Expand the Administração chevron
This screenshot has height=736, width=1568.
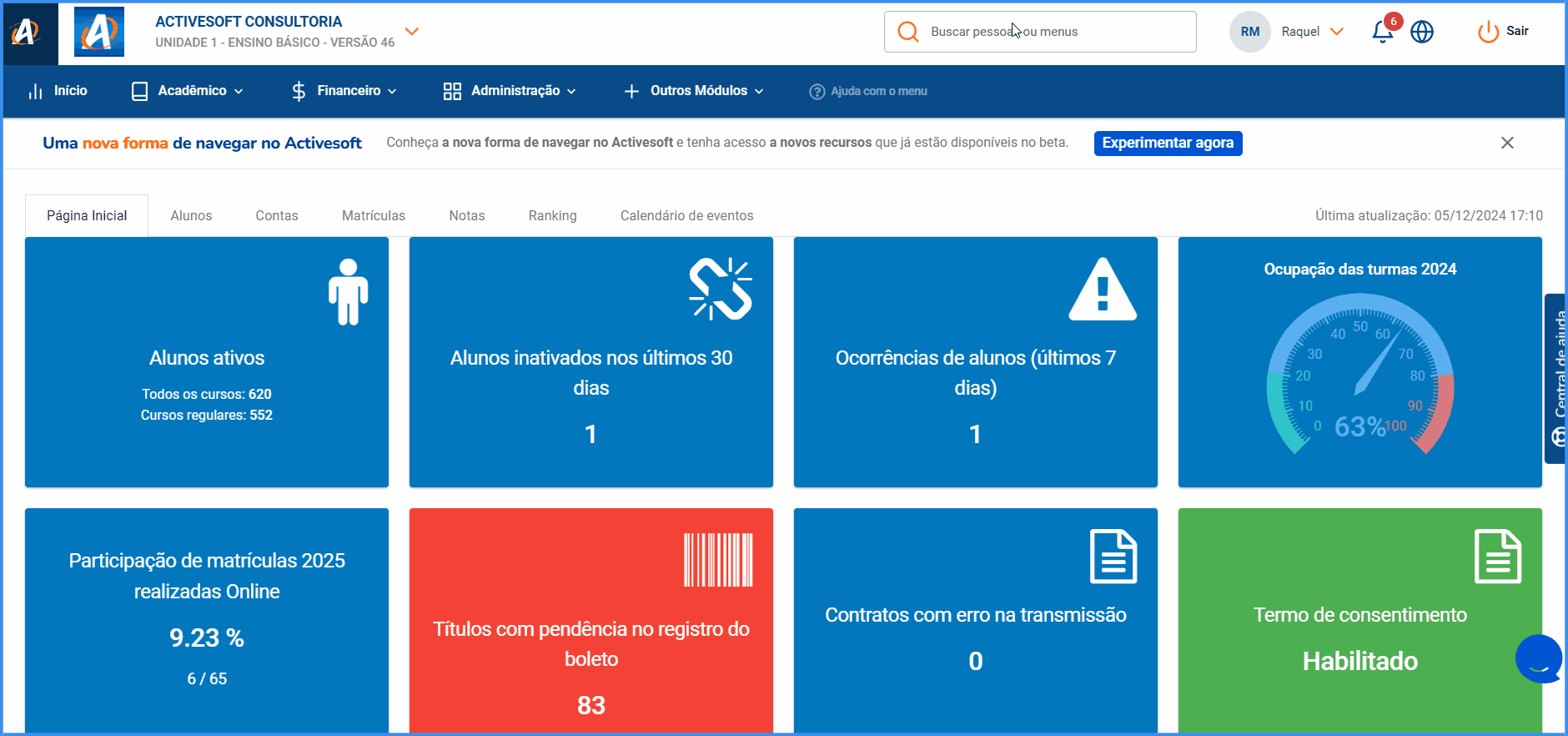(571, 91)
